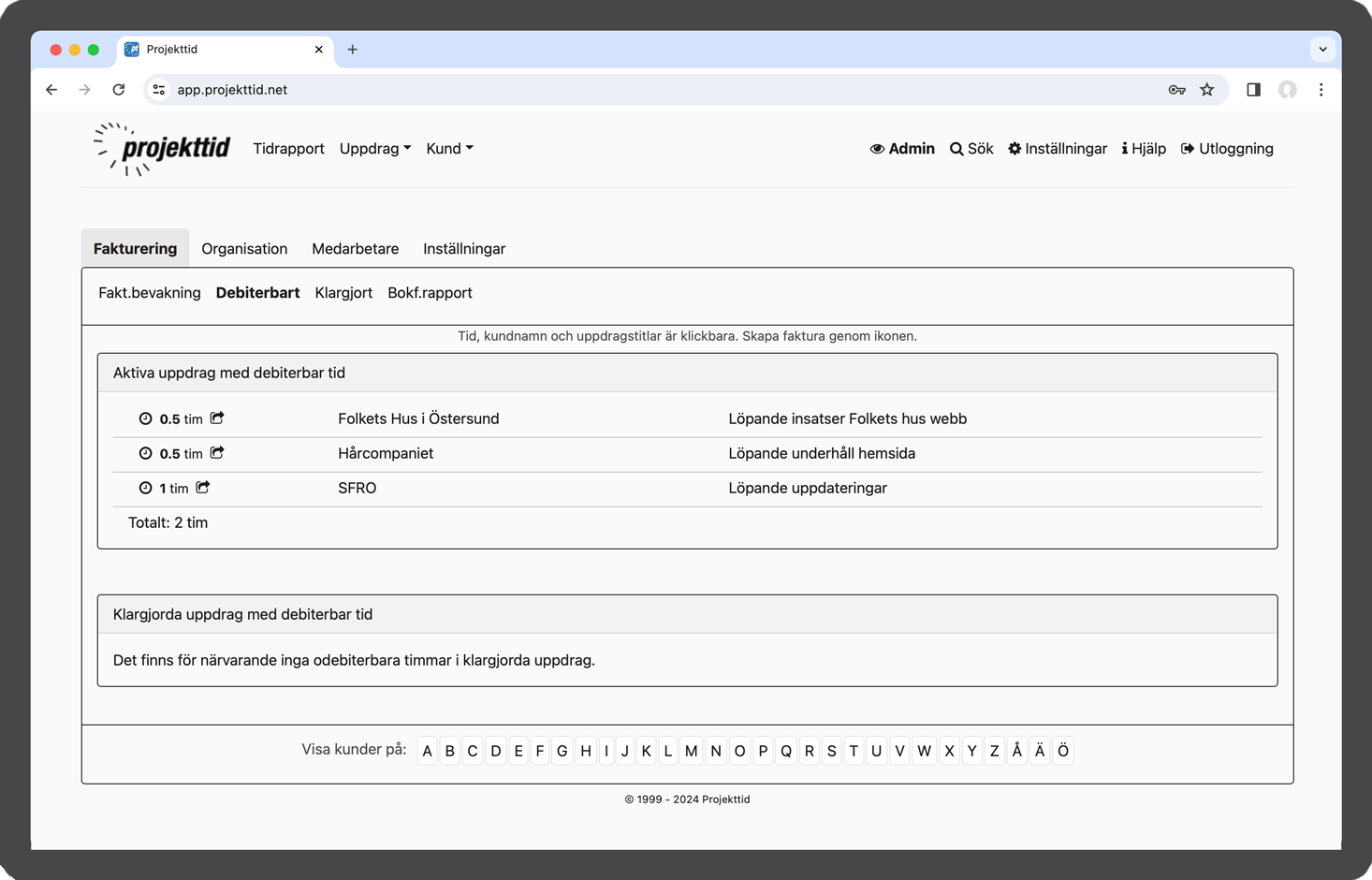Open the tab search chevron dropdown
Screen dimensions: 1372x880
coord(1322,50)
